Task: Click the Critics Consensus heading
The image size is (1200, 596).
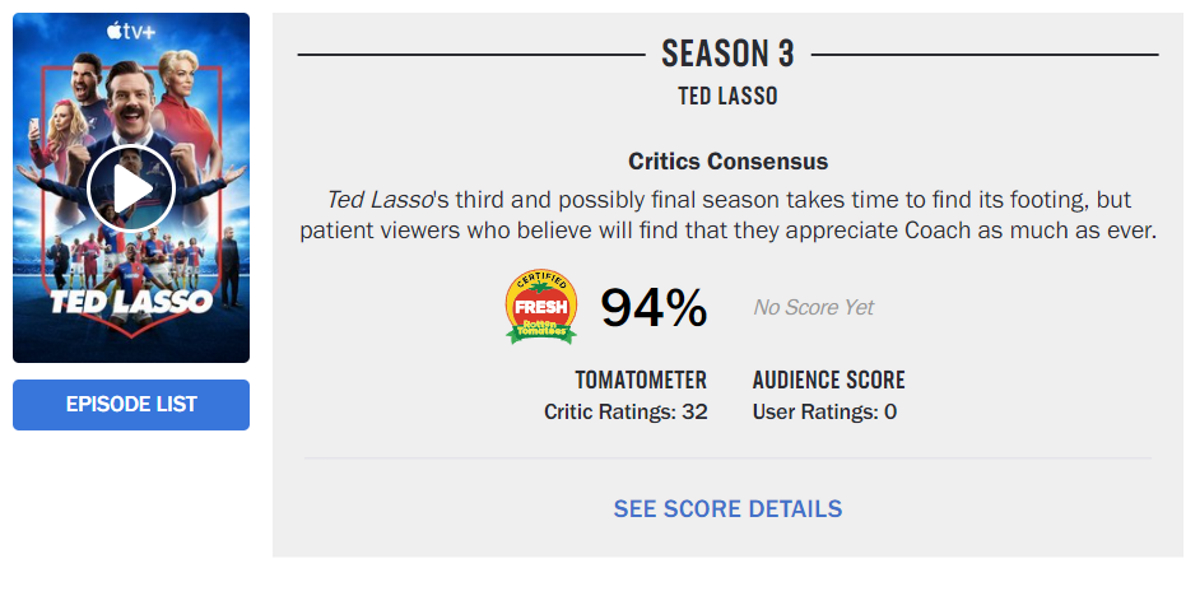Action: [727, 161]
